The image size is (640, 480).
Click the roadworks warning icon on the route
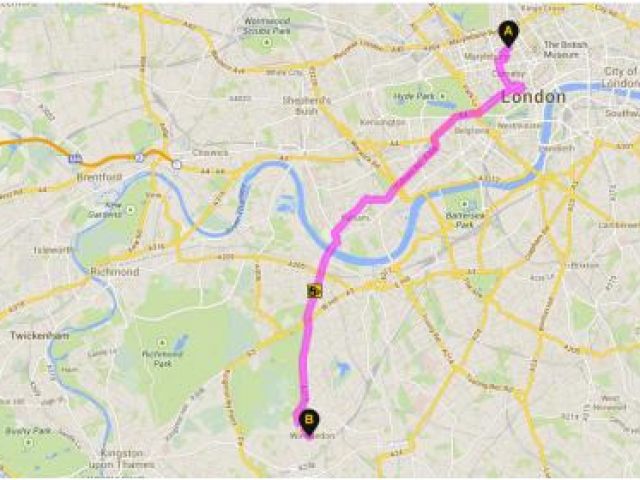coord(314,291)
